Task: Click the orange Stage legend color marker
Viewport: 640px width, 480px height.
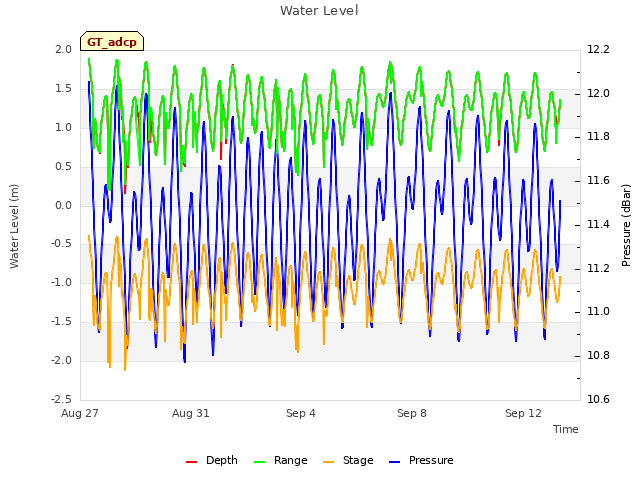Action: 328,462
